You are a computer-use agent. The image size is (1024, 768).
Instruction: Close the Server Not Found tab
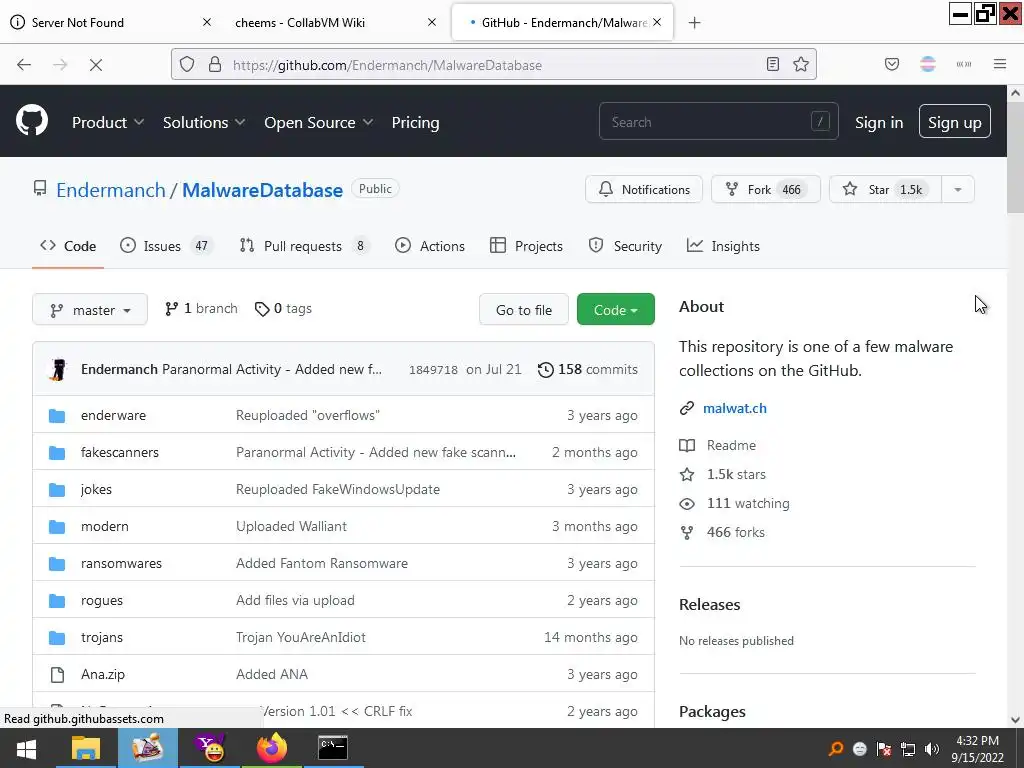click(206, 22)
